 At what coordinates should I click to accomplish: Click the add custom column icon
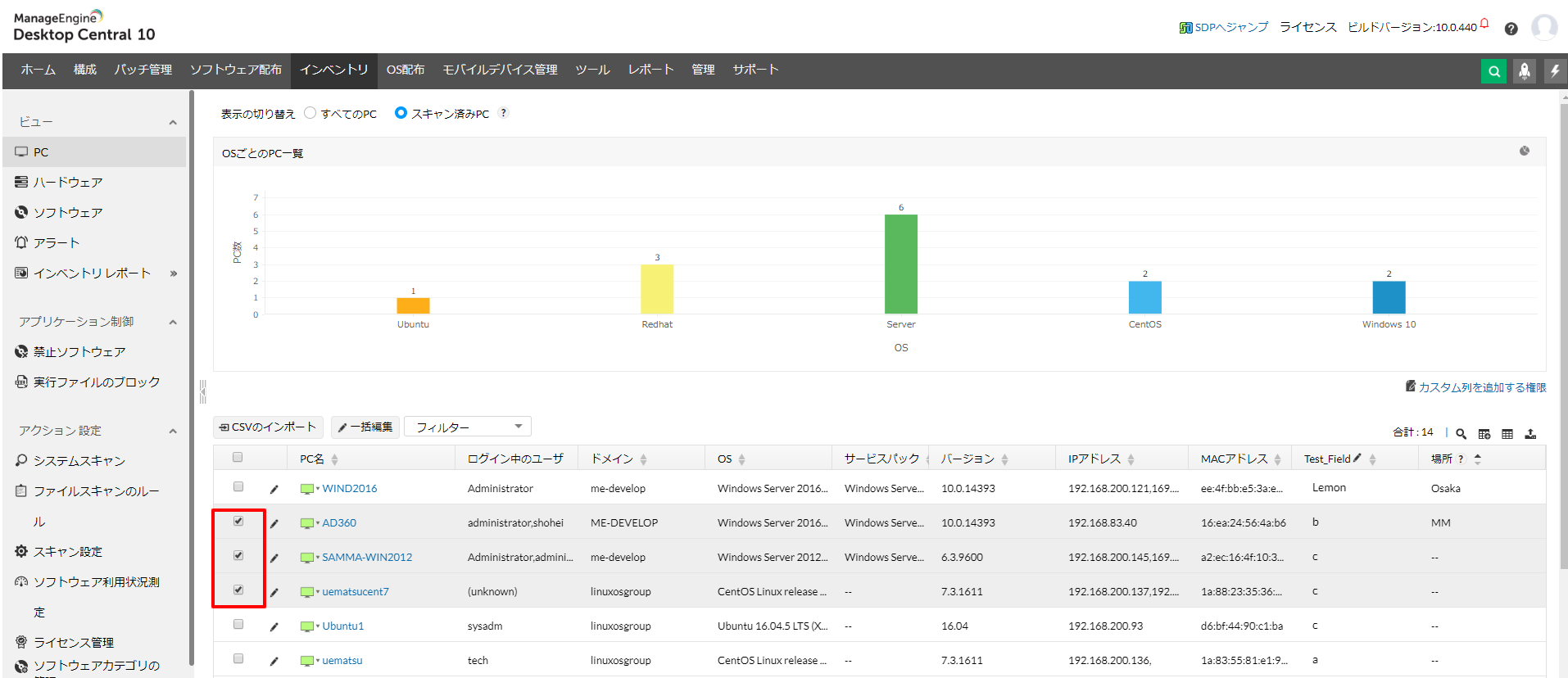[1484, 434]
